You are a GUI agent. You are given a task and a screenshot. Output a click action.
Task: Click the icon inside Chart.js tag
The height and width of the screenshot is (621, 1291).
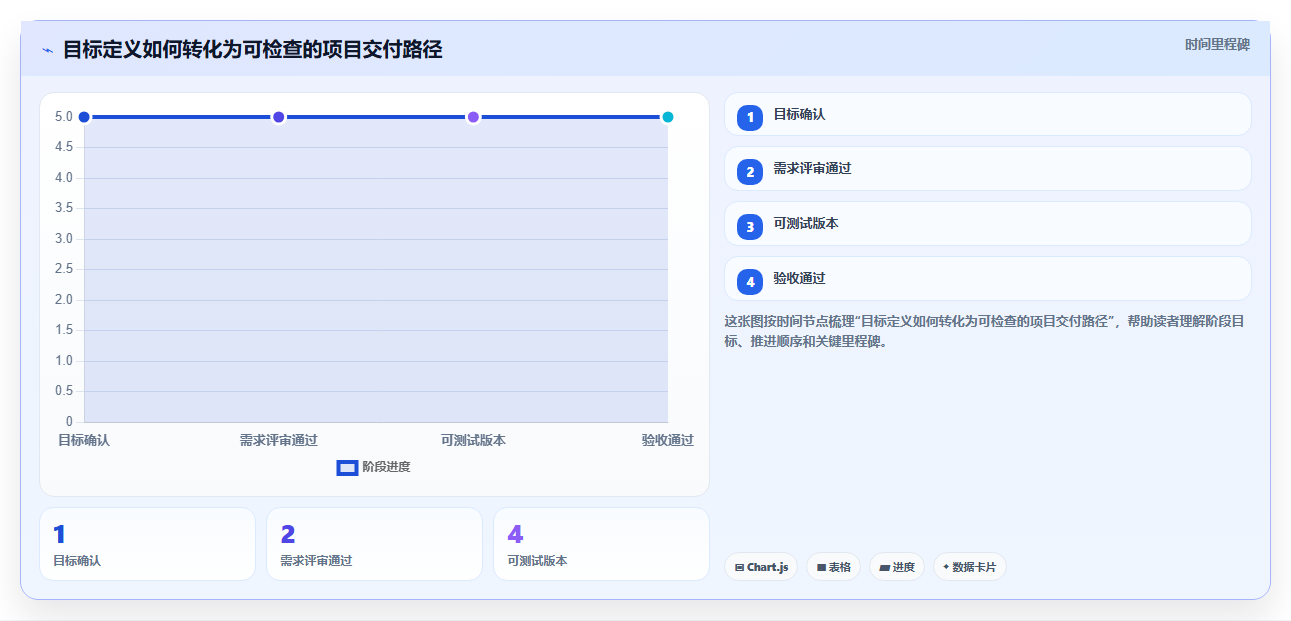coord(739,567)
